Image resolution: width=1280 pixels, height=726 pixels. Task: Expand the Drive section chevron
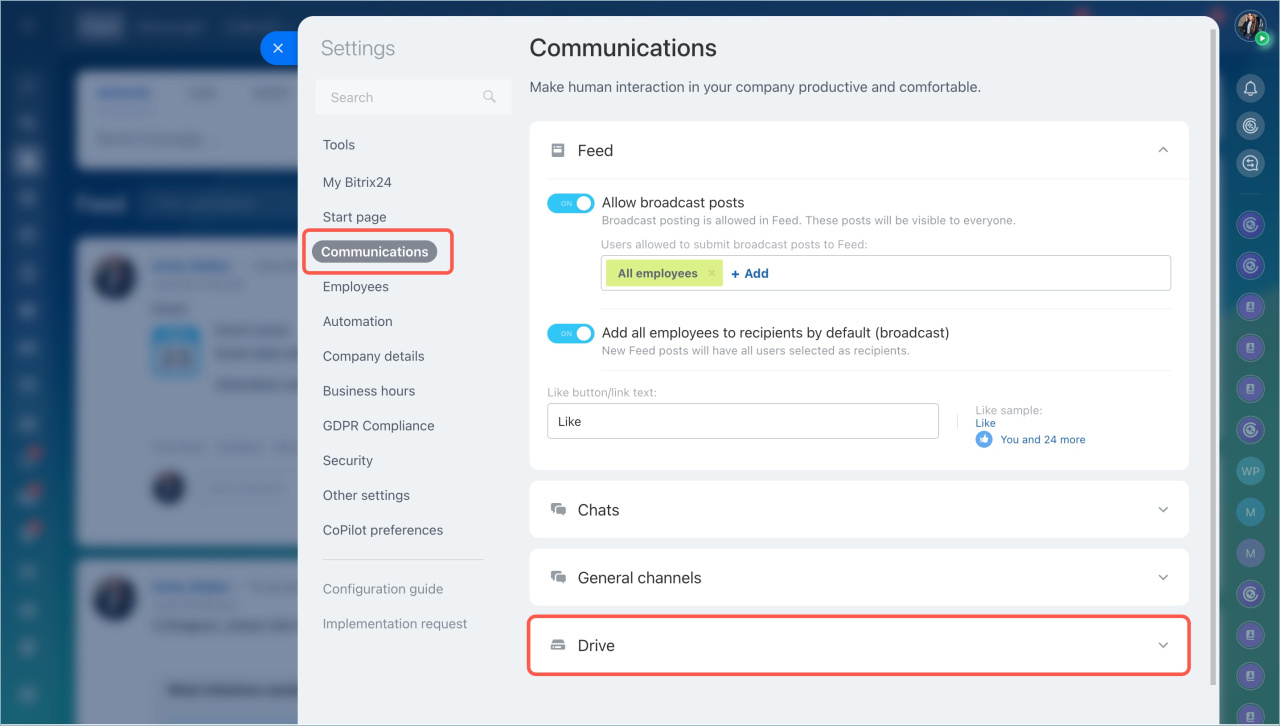click(1162, 646)
